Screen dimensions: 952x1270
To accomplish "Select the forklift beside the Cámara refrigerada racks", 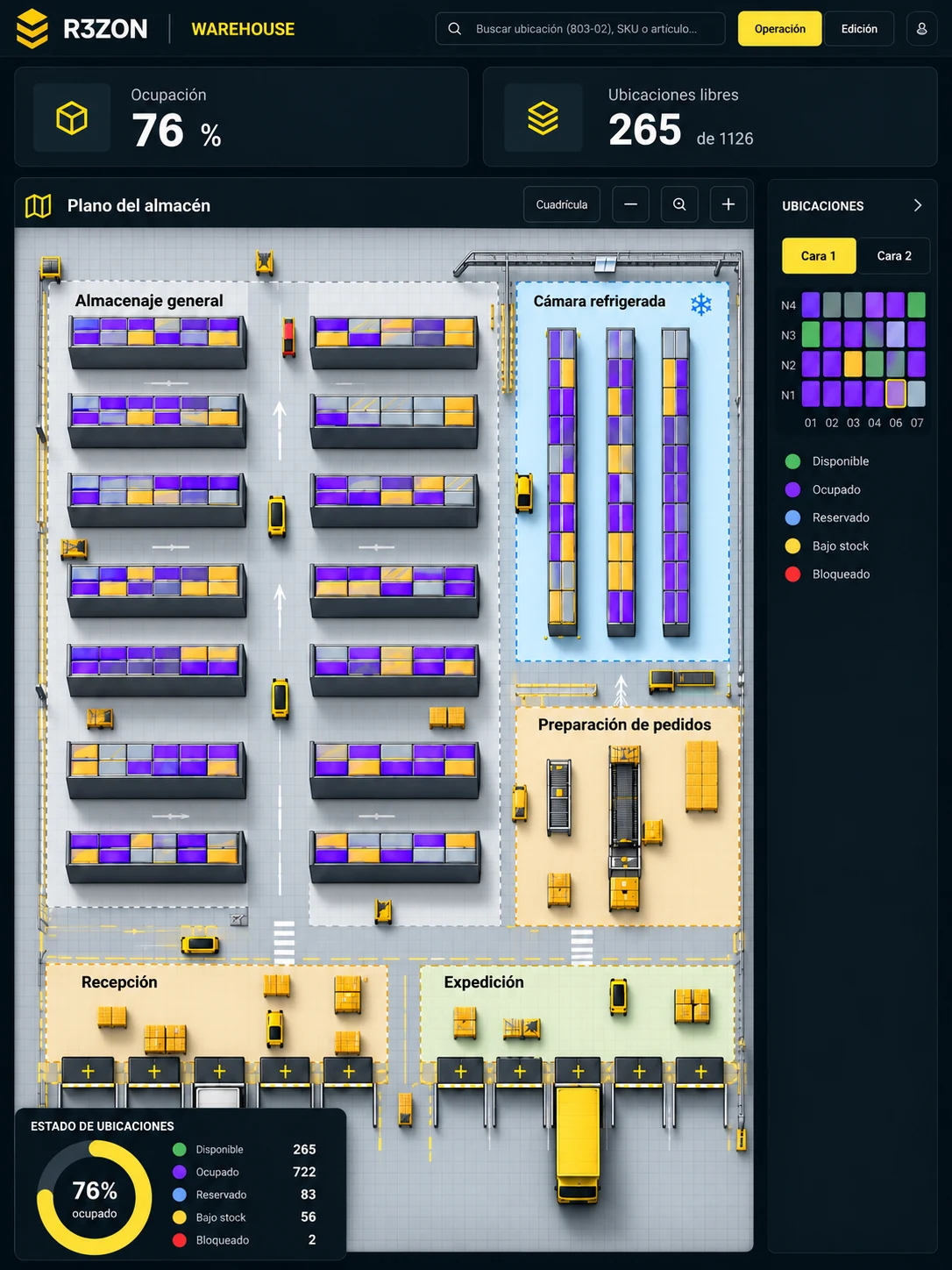I will point(524,493).
